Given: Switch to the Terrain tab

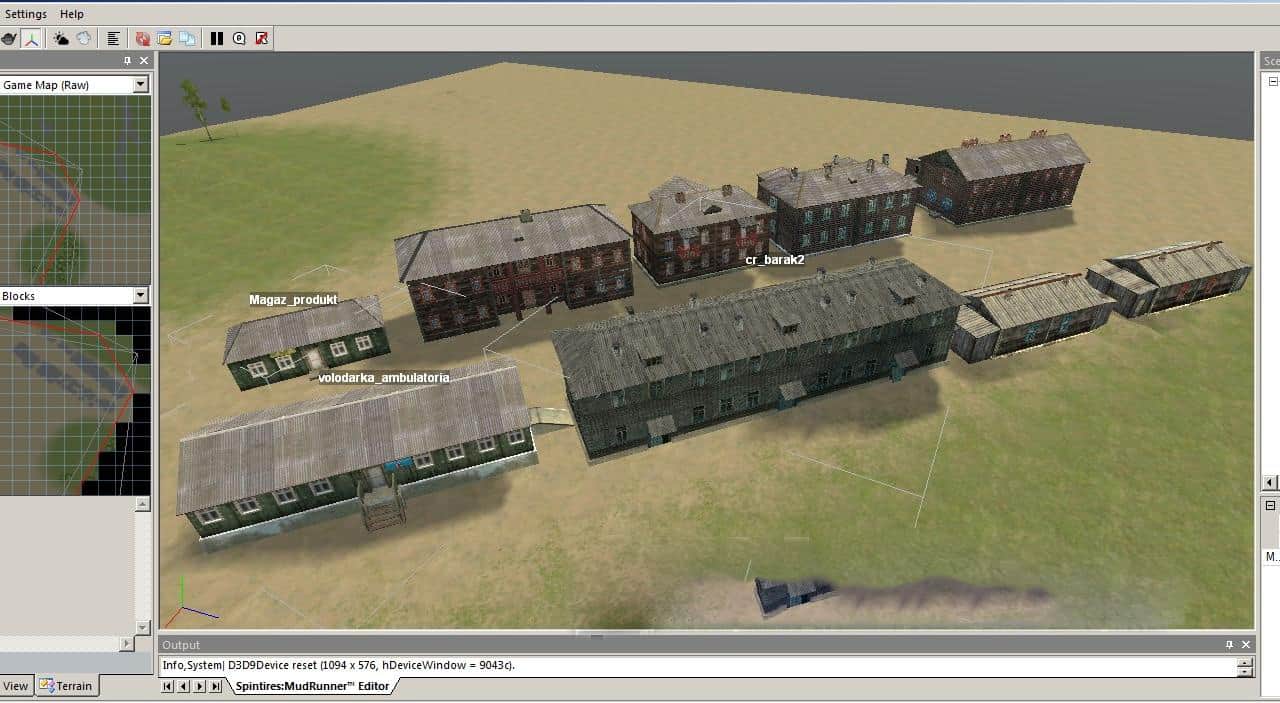Looking at the screenshot, I should click(66, 686).
